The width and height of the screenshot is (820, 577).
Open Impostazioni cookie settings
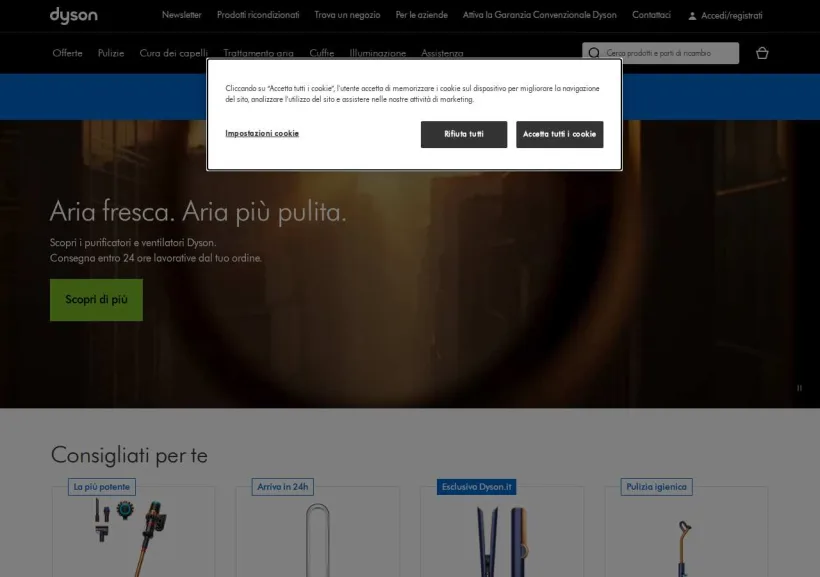[262, 133]
